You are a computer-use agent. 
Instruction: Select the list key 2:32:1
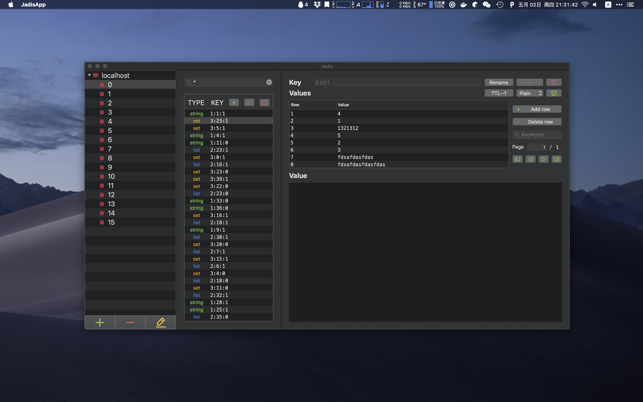[229, 295]
